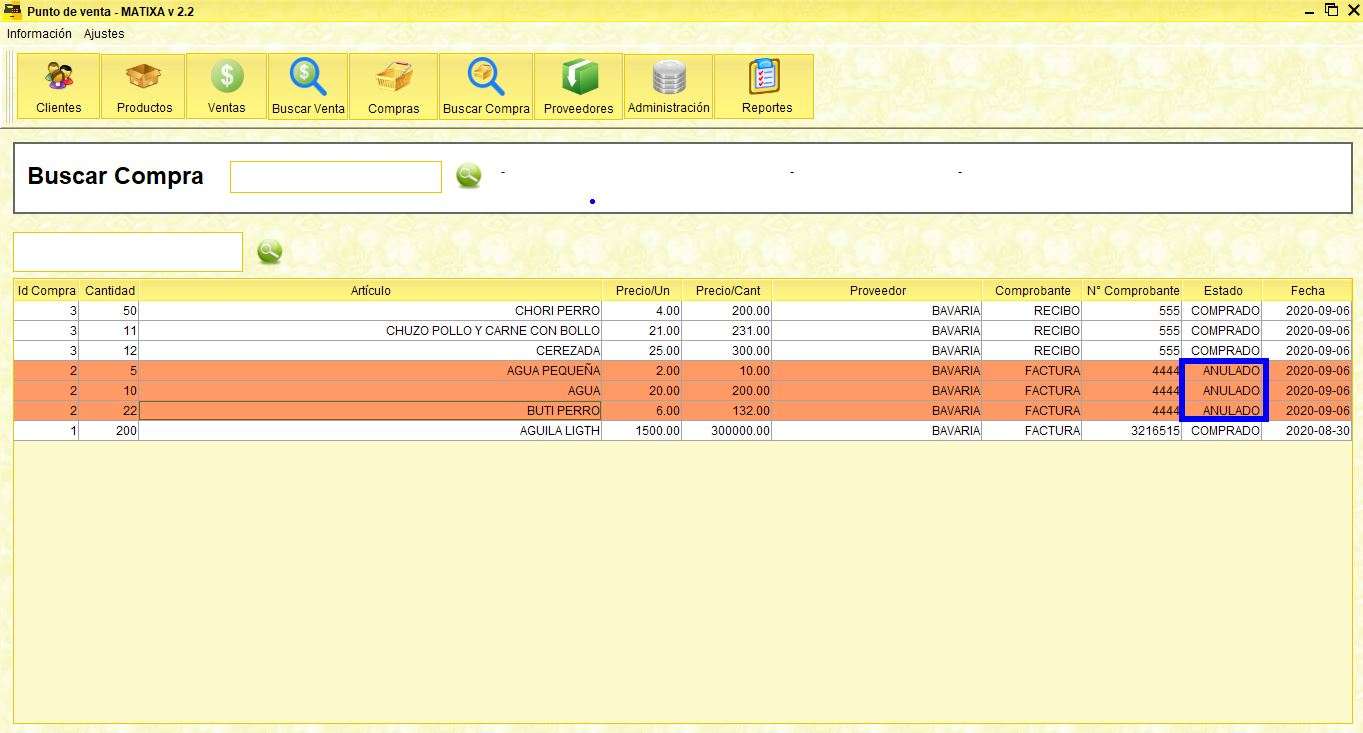Select the AGUILA LIGTH purchase row
The height and width of the screenshot is (733, 1363).
pyautogui.click(x=500, y=430)
